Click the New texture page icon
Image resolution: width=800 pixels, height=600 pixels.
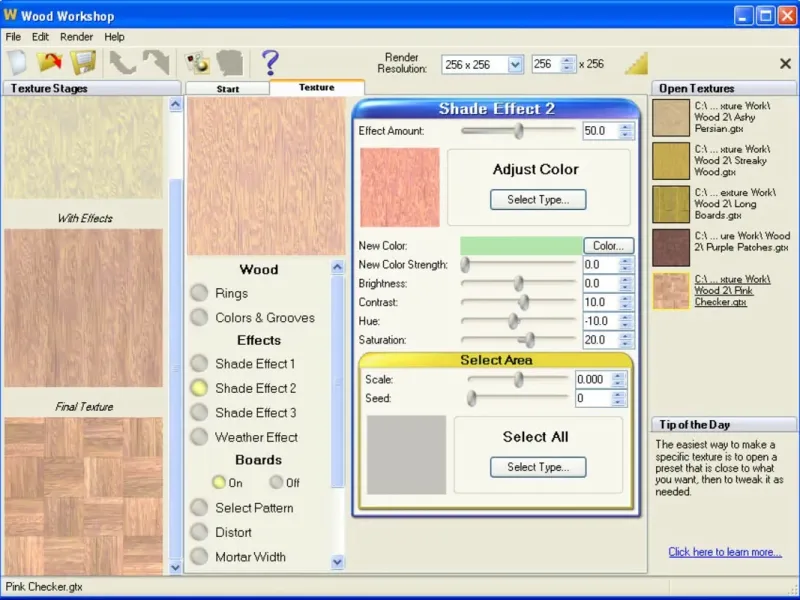click(16, 63)
